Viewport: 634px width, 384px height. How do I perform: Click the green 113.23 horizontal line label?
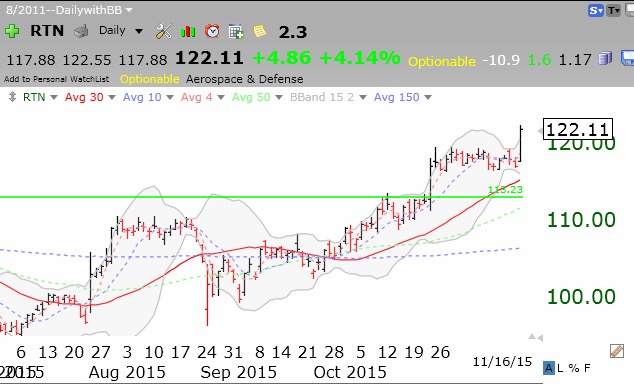point(505,189)
